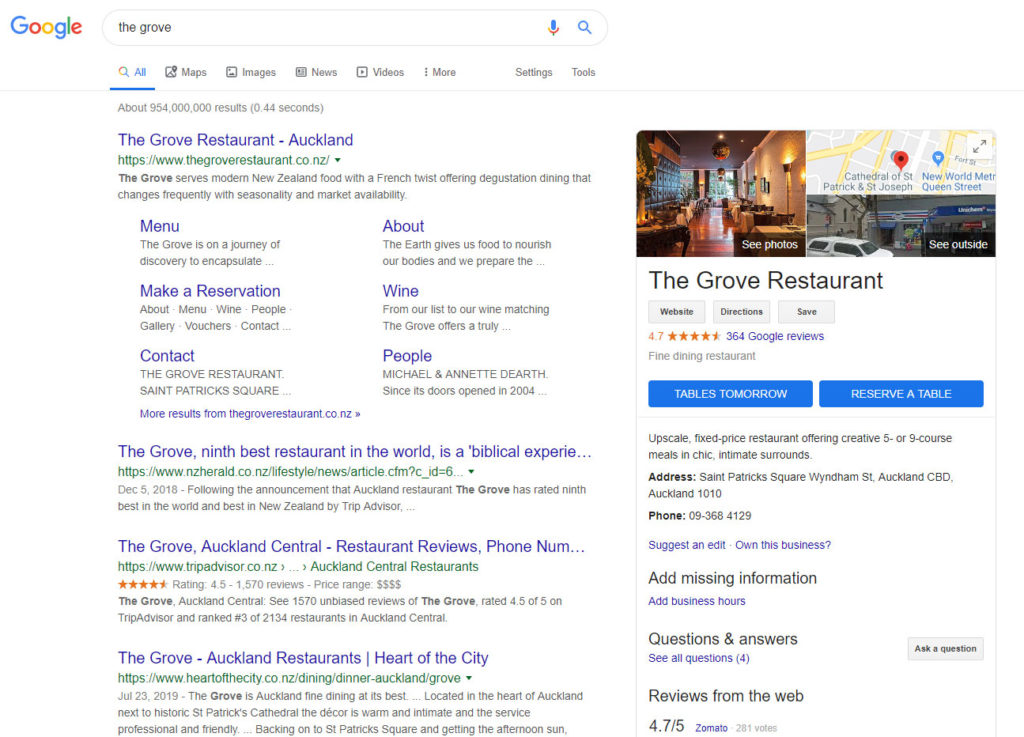This screenshot has height=737, width=1024.
Task: Open the TripAdvisor Restaurant Reviews result
Action: tap(351, 546)
